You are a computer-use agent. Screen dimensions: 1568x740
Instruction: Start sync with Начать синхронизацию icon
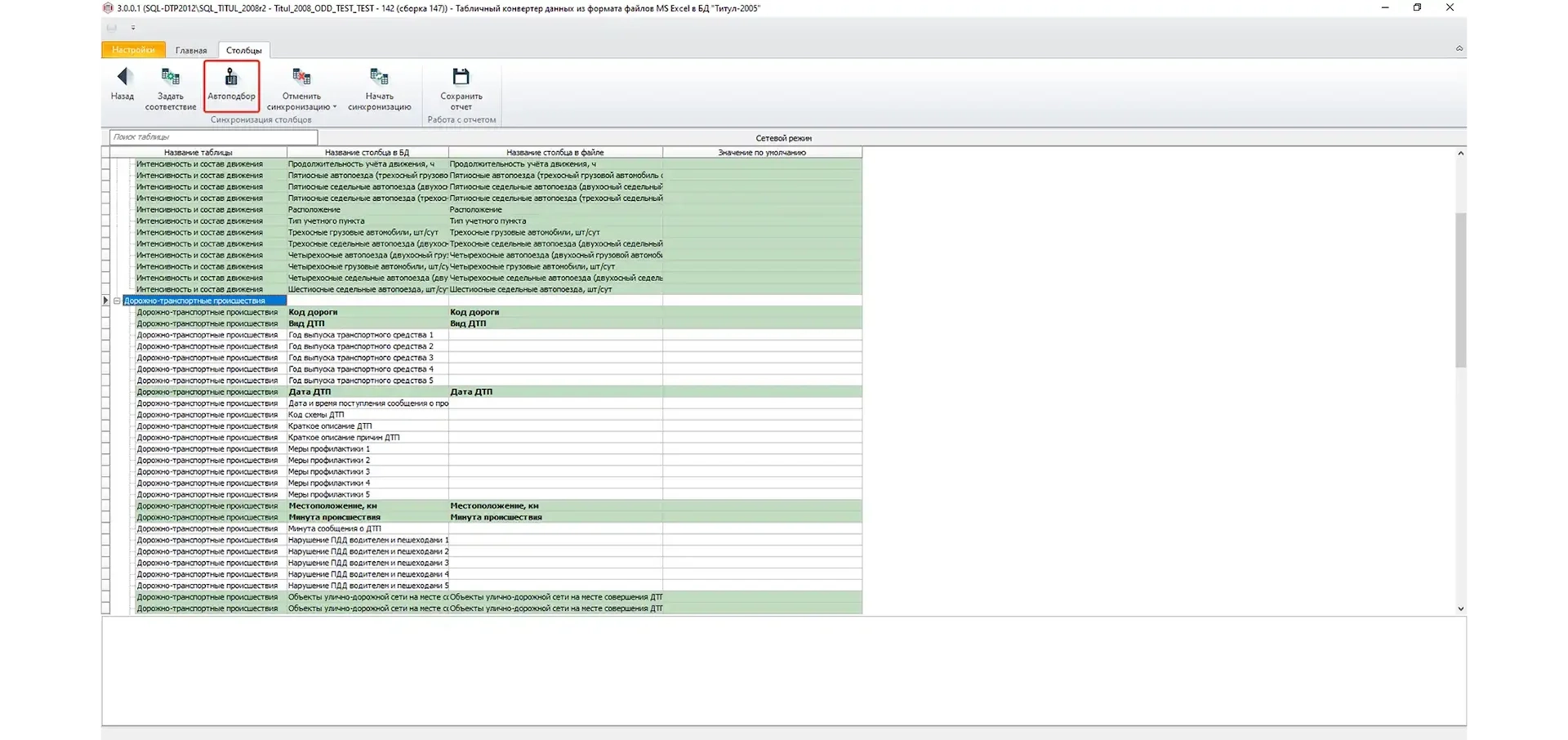(x=379, y=78)
